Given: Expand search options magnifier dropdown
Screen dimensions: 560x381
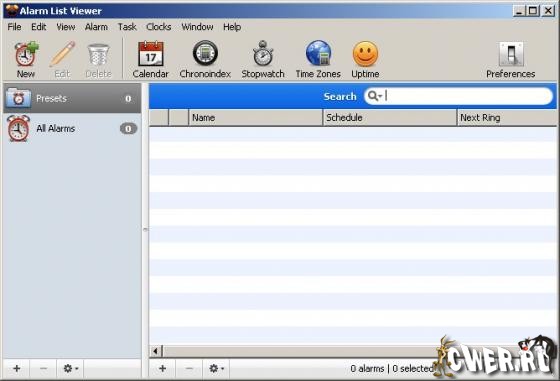Looking at the screenshot, I should pyautogui.click(x=375, y=96).
